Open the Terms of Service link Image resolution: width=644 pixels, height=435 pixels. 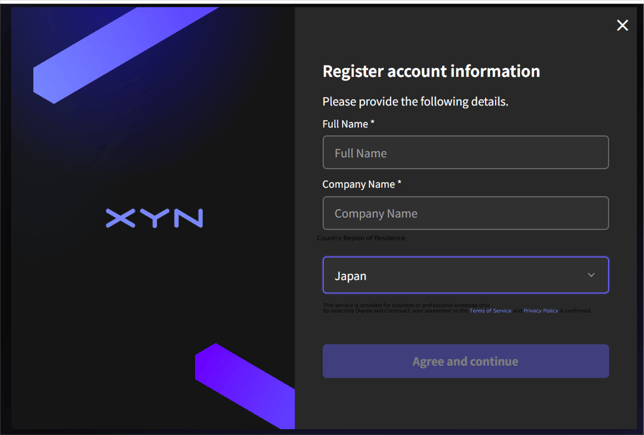pyautogui.click(x=490, y=311)
